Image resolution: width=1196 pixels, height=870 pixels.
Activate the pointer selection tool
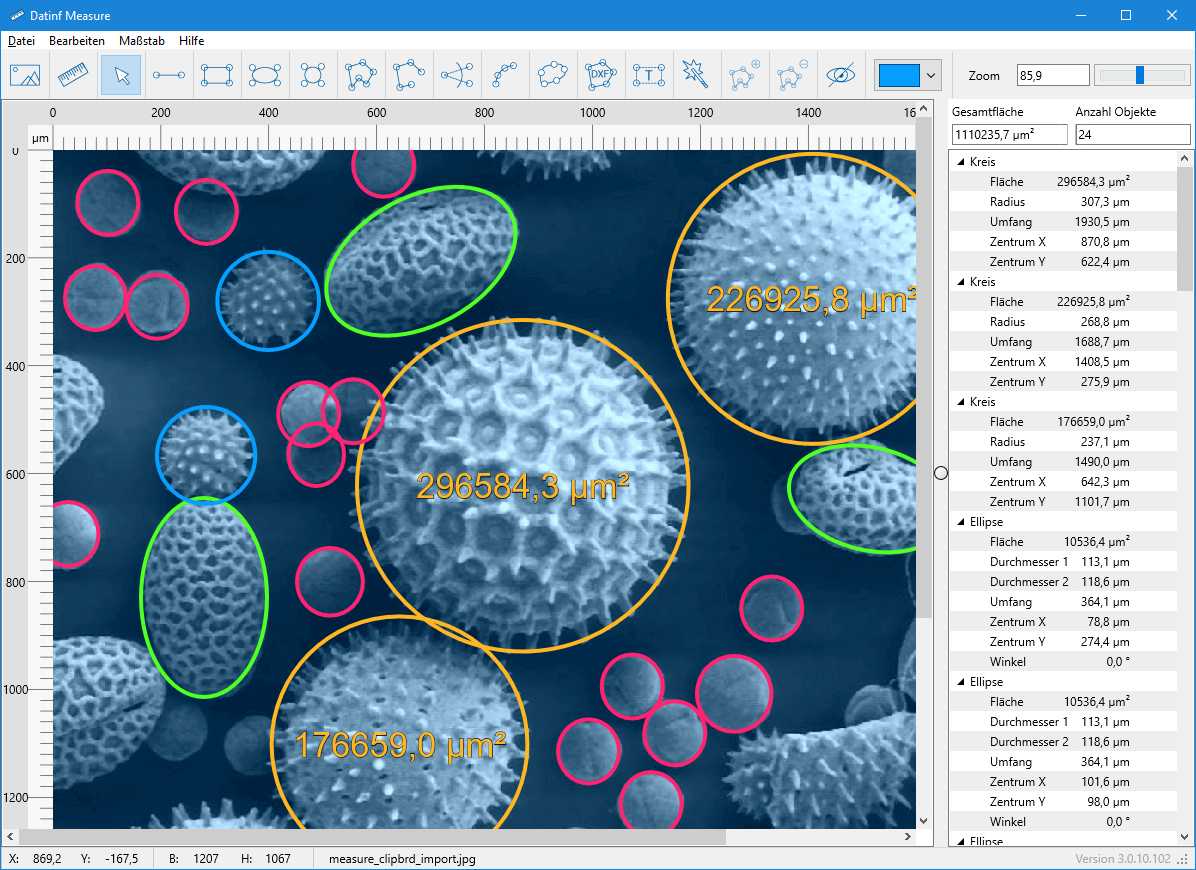121,75
